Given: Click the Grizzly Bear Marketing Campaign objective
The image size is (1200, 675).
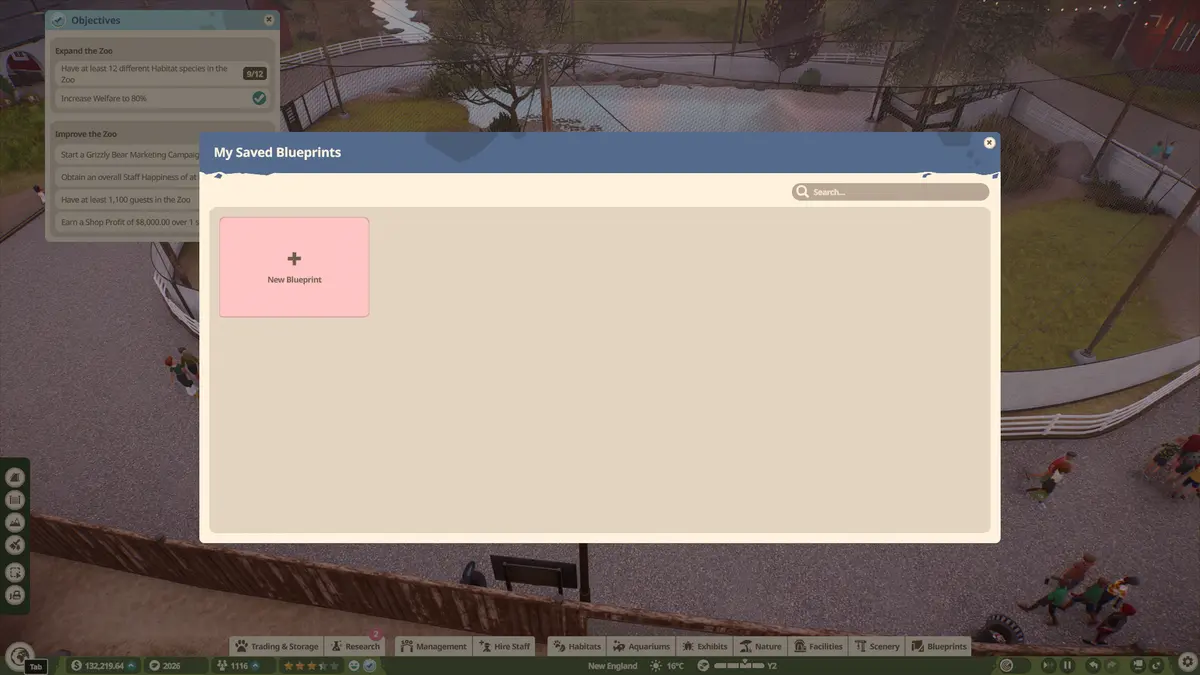Looking at the screenshot, I should click(x=129, y=155).
